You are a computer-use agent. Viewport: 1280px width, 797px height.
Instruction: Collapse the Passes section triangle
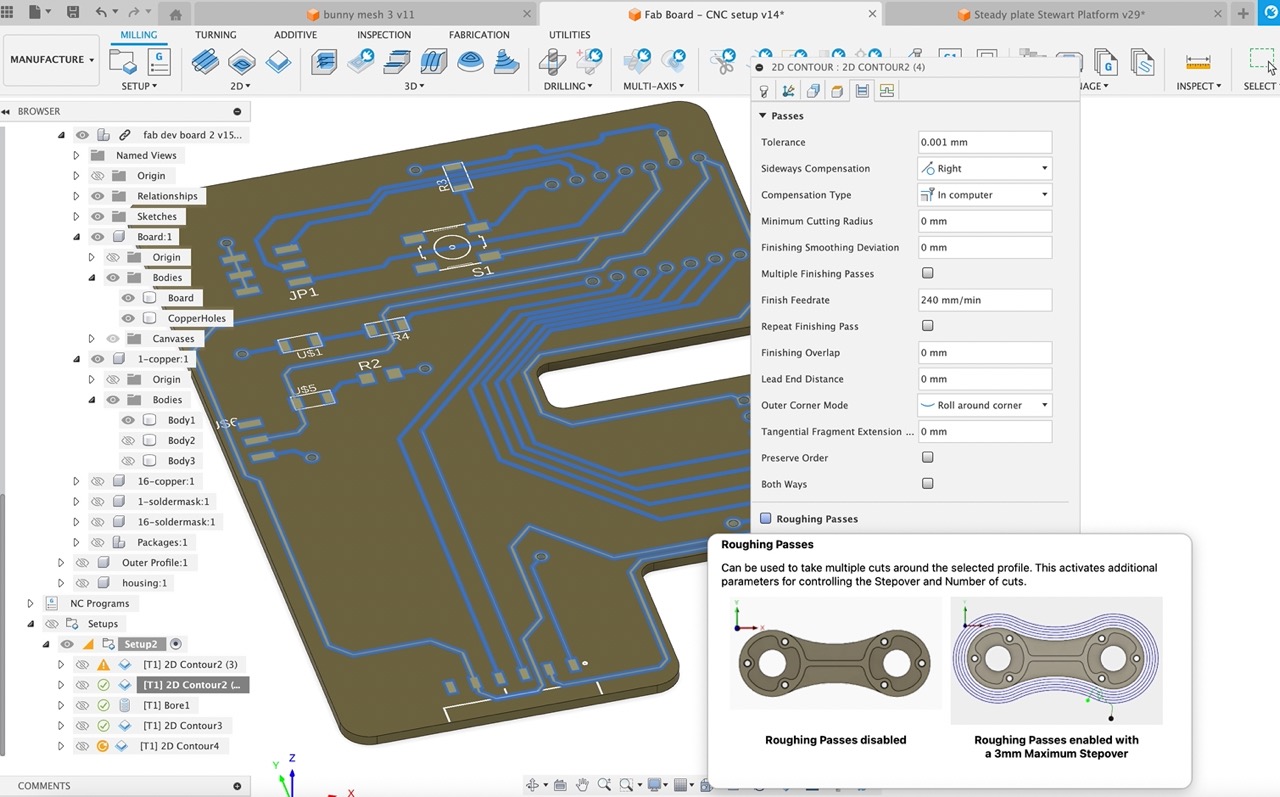(763, 116)
